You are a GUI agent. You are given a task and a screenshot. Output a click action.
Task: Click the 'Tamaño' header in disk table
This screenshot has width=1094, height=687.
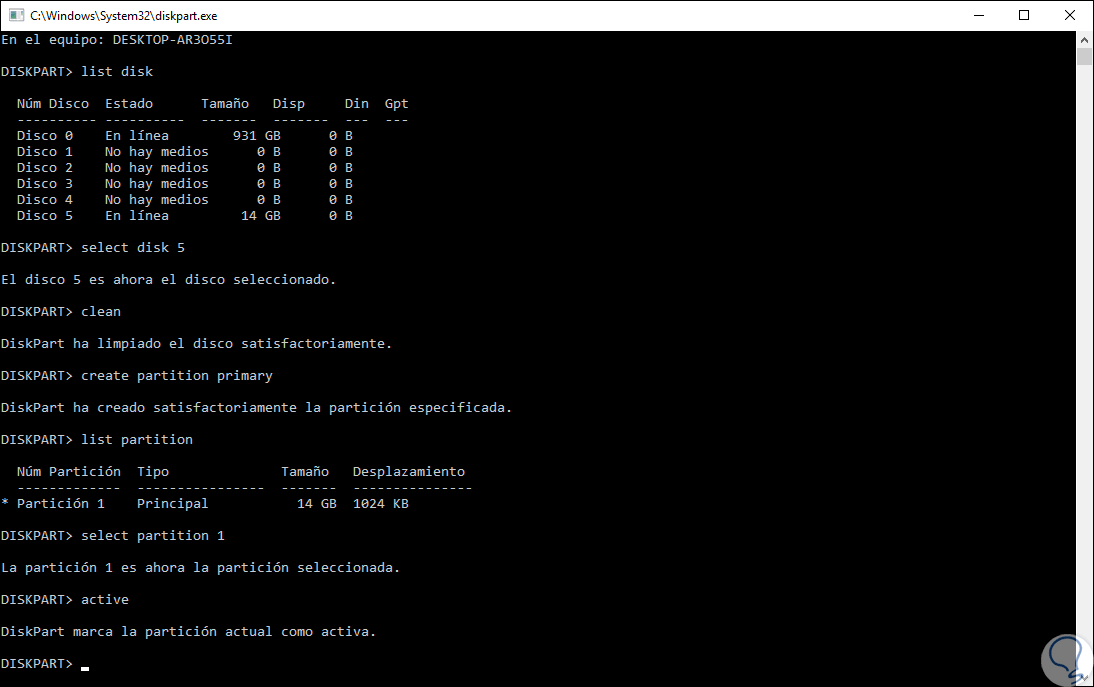coord(225,104)
